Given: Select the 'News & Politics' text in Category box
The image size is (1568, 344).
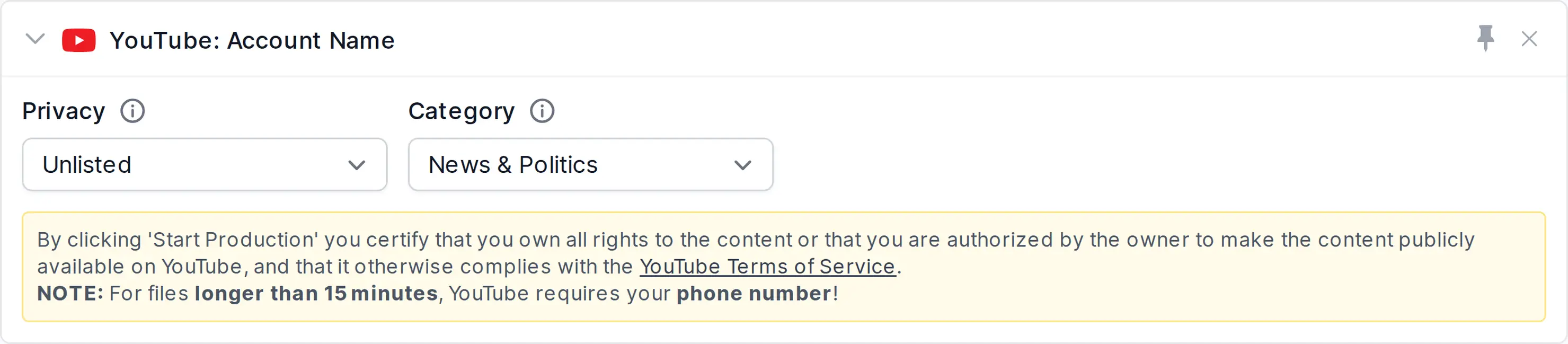Looking at the screenshot, I should click(513, 164).
